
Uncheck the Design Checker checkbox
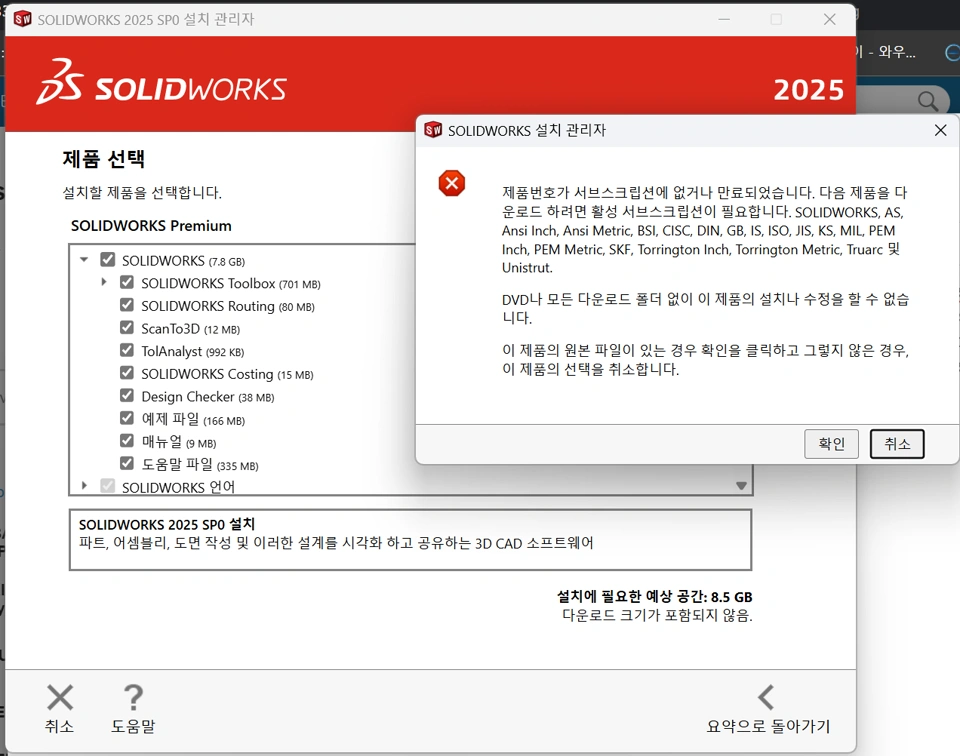pos(127,395)
